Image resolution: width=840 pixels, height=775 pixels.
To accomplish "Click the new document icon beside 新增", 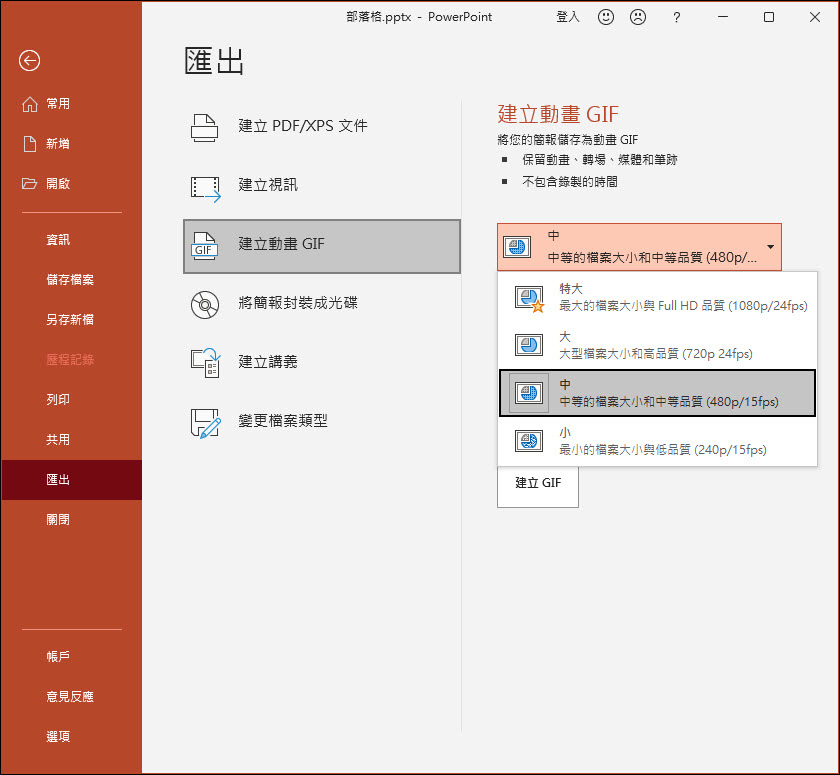I will [30, 144].
